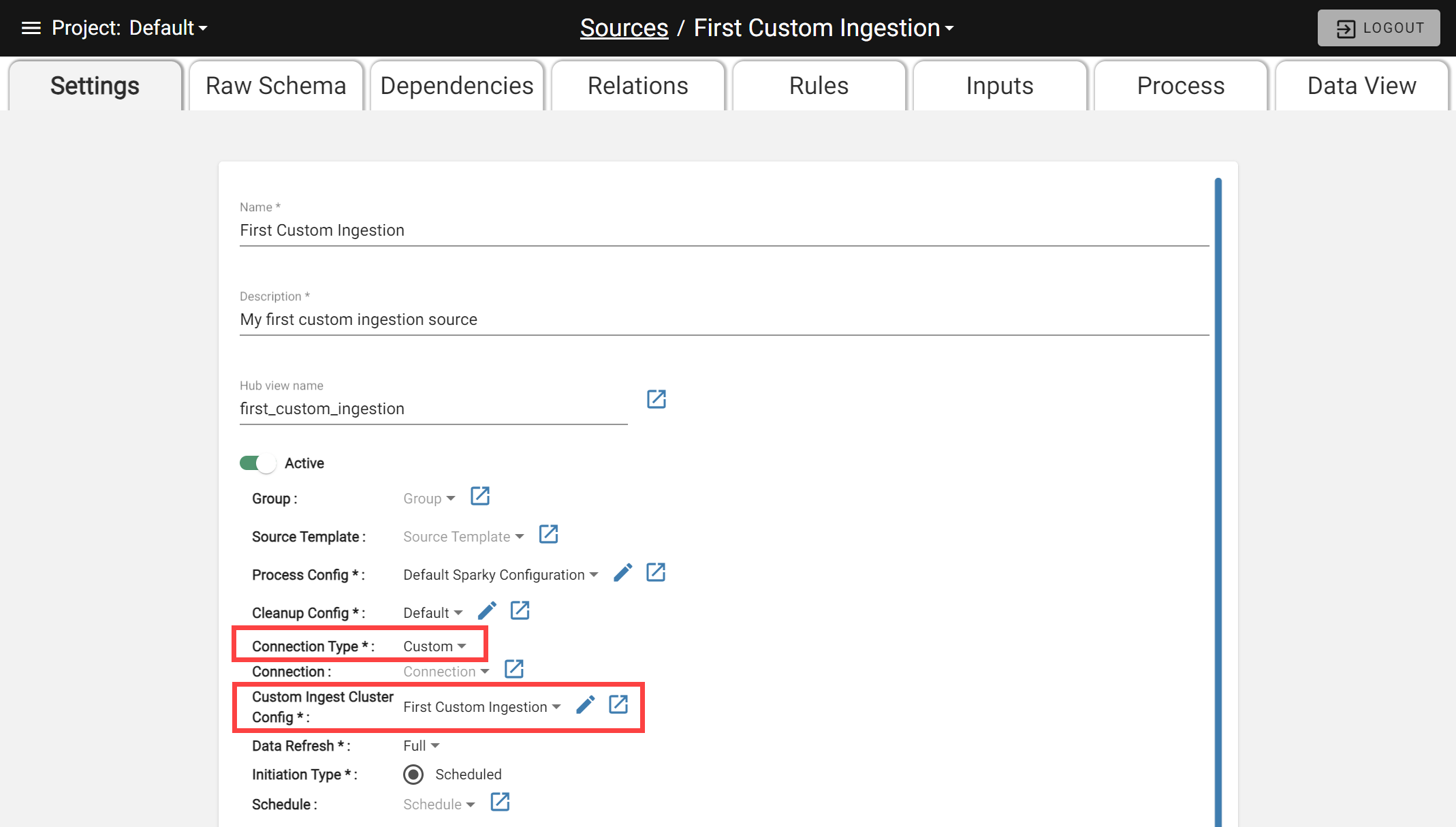This screenshot has width=1456, height=827.
Task: Open Custom Ingest Cluster Config dropdown
Action: (x=482, y=707)
